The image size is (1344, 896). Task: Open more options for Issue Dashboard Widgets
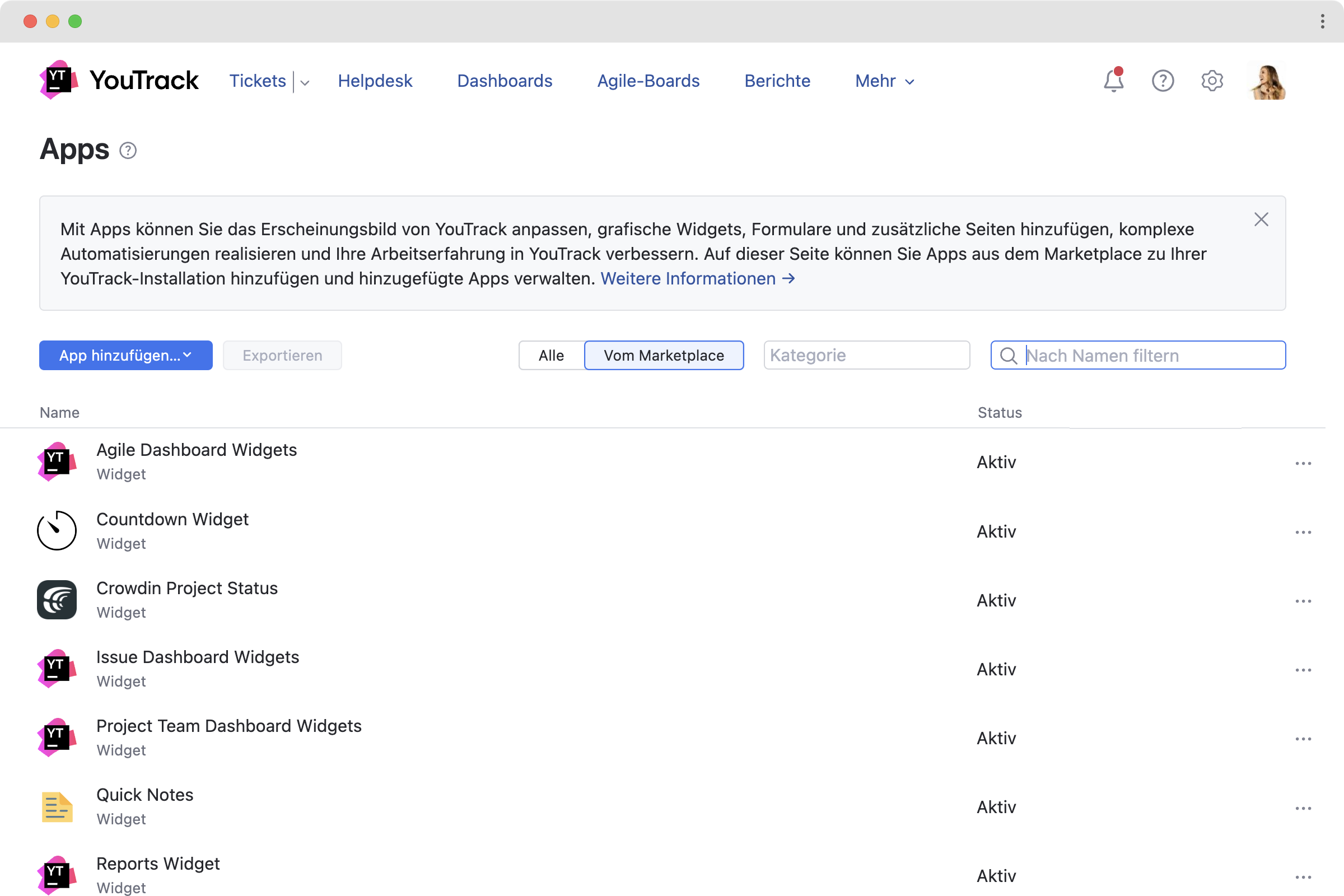tap(1303, 670)
